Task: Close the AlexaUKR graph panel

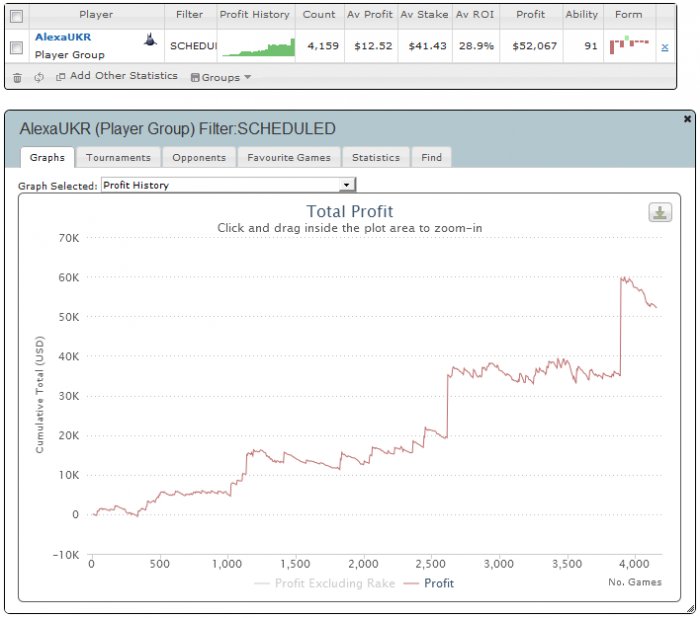Action: pyautogui.click(x=688, y=119)
